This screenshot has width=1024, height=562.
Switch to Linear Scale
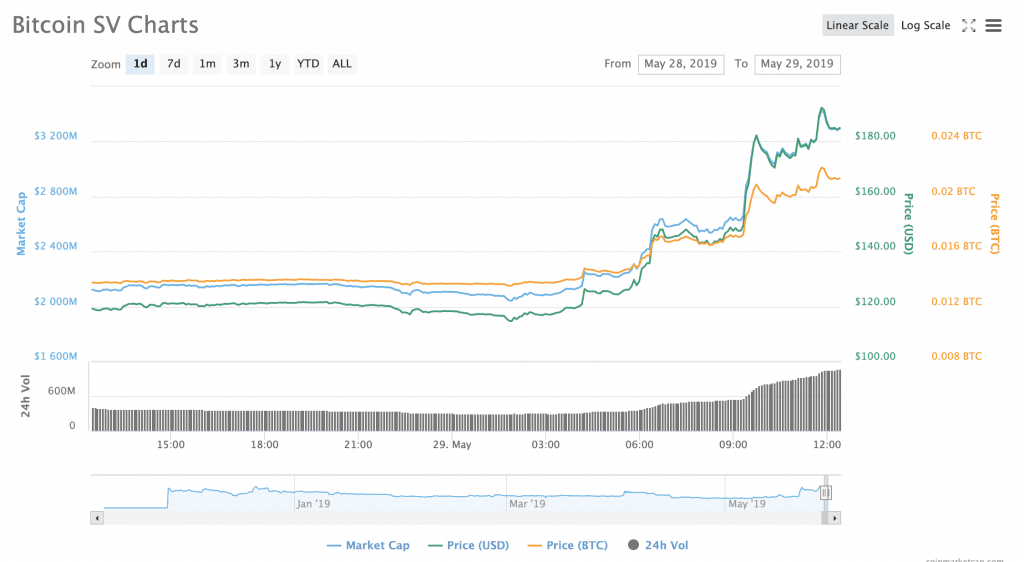(857, 25)
